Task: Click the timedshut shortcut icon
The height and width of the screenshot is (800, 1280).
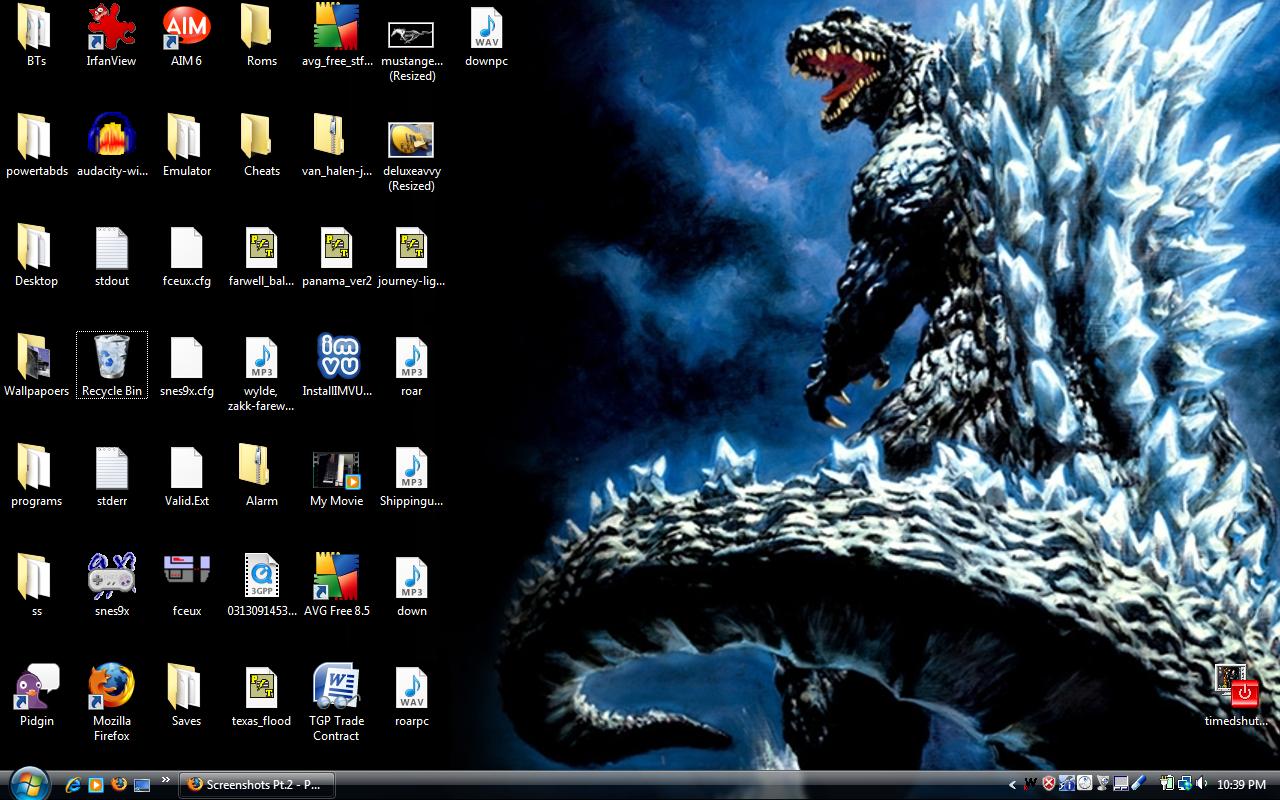Action: click(1236, 687)
